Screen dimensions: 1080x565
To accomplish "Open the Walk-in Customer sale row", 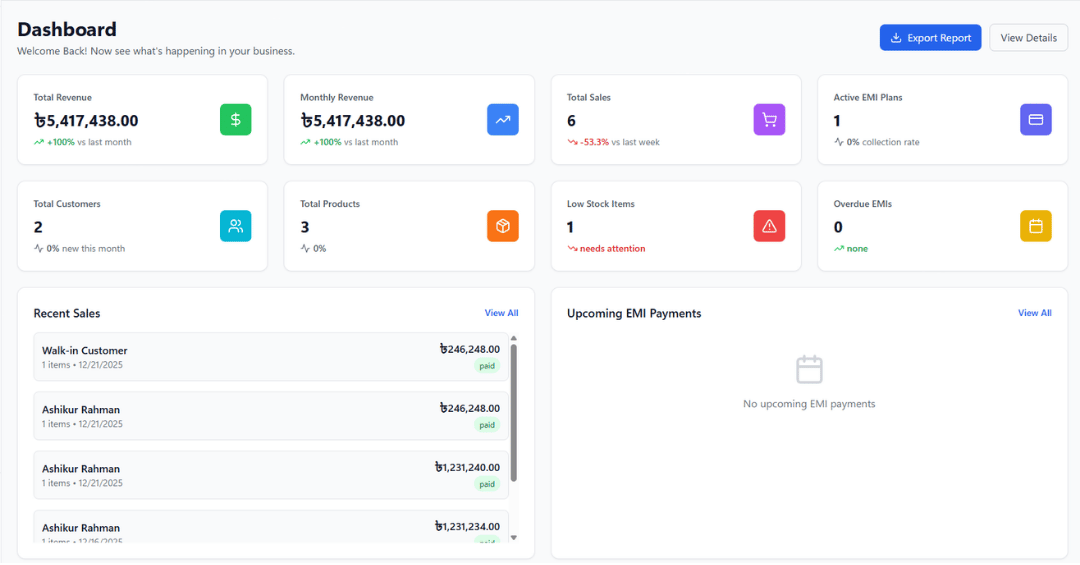I will click(271, 357).
